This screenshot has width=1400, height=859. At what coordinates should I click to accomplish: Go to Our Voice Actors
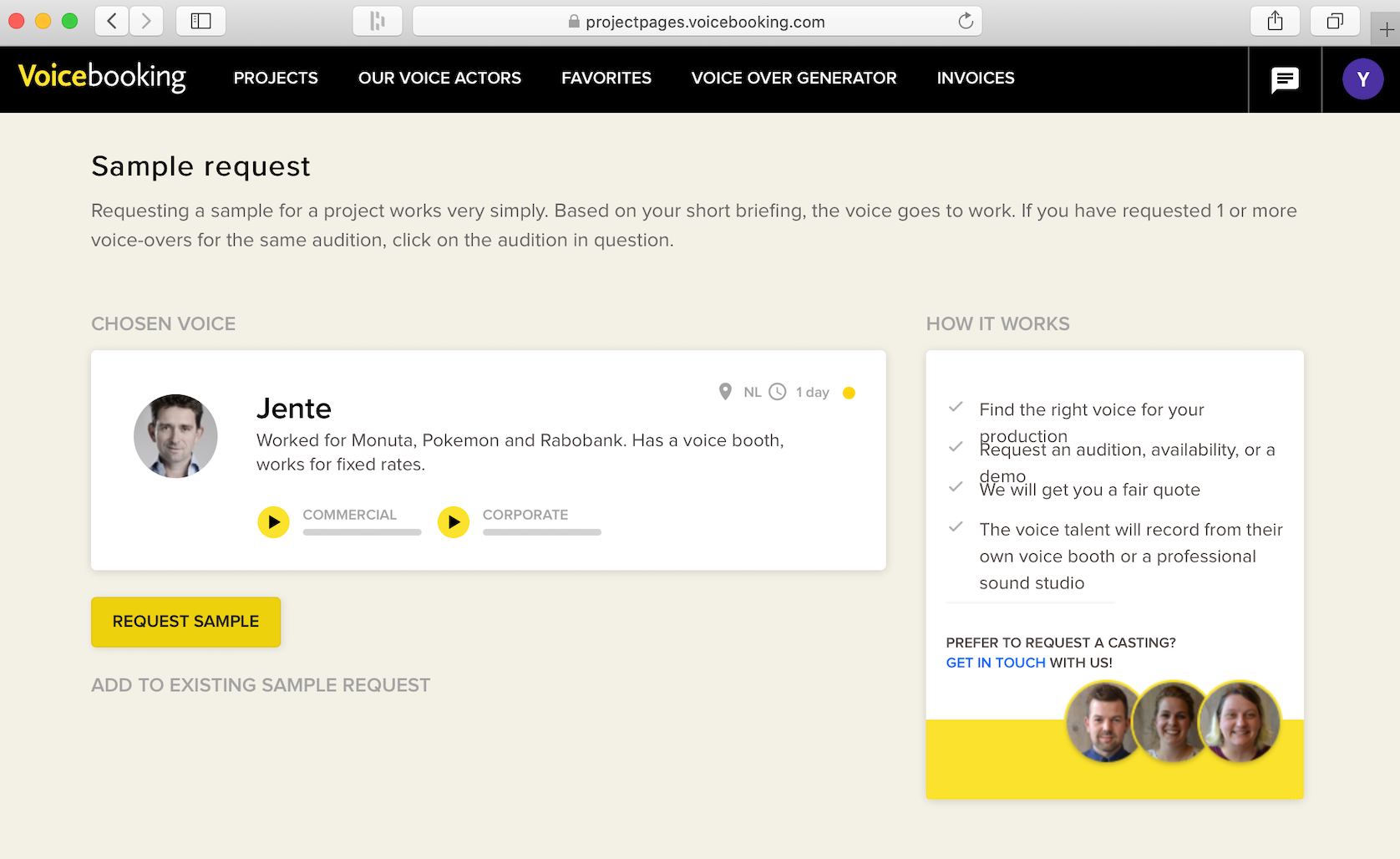(x=439, y=78)
